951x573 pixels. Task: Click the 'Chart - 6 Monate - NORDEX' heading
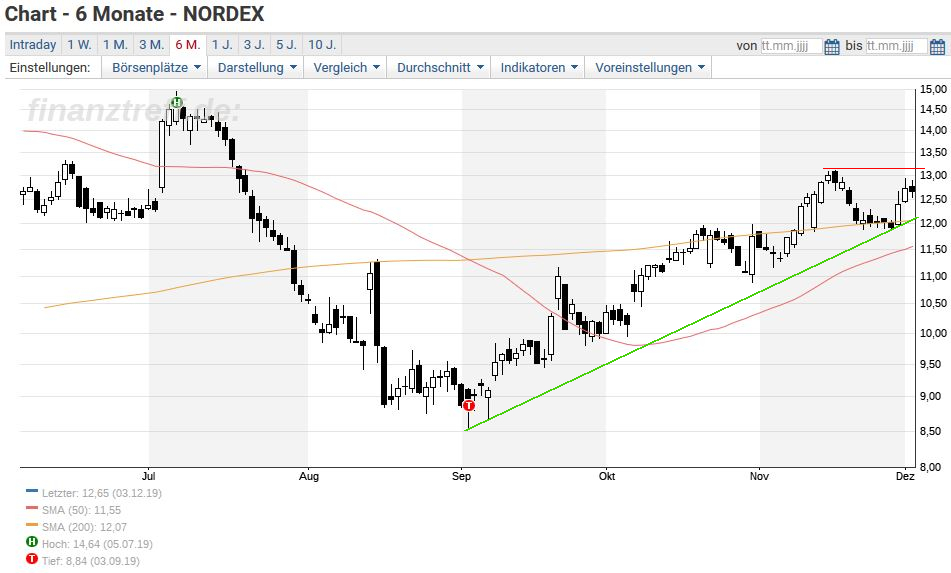[135, 14]
